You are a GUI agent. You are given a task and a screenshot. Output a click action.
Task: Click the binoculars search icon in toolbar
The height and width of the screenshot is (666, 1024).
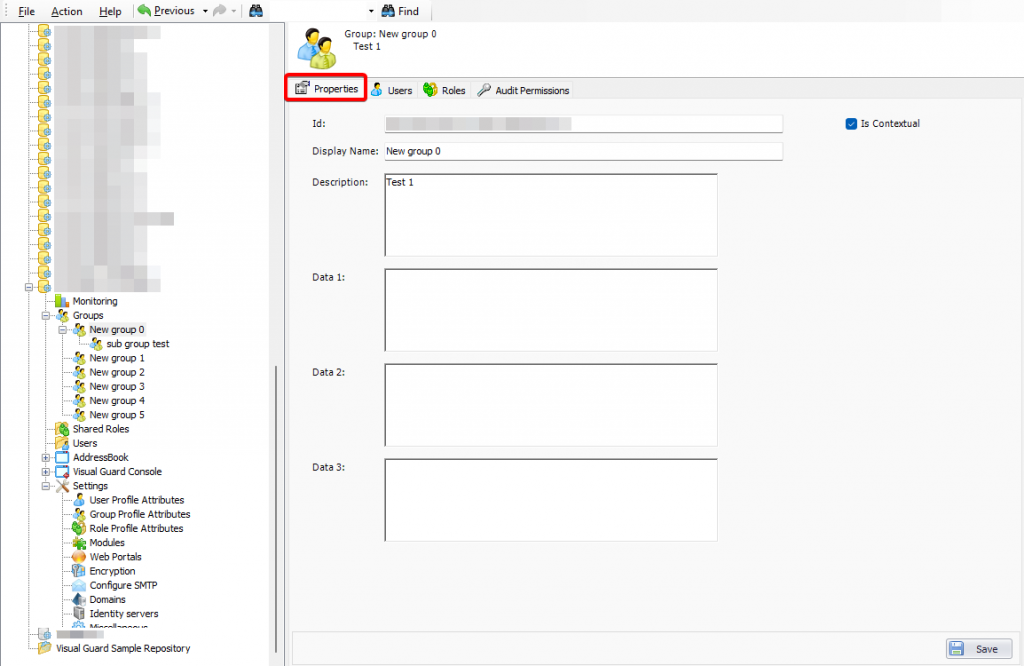coord(256,11)
